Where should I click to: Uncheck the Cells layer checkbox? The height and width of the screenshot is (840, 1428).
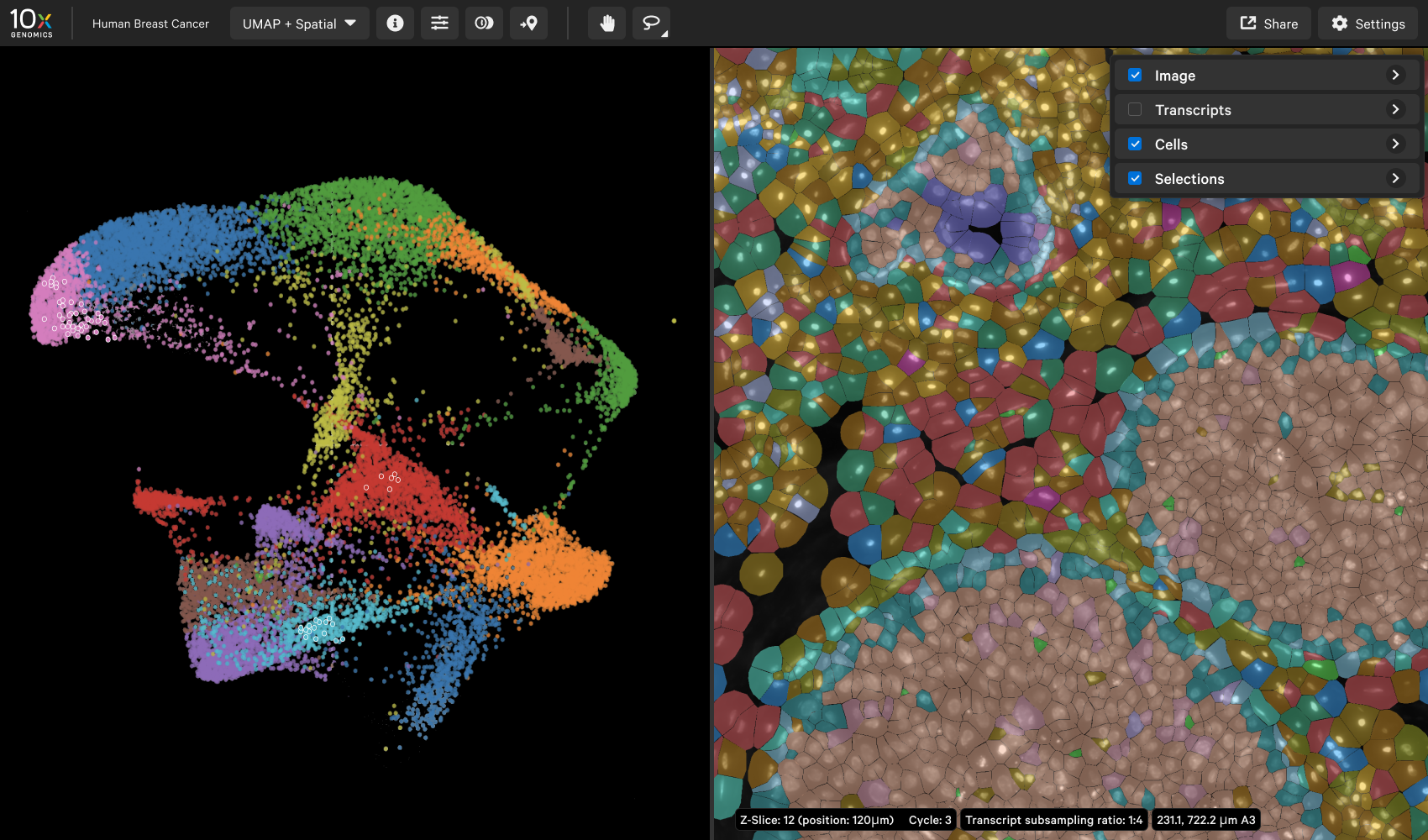1135,144
